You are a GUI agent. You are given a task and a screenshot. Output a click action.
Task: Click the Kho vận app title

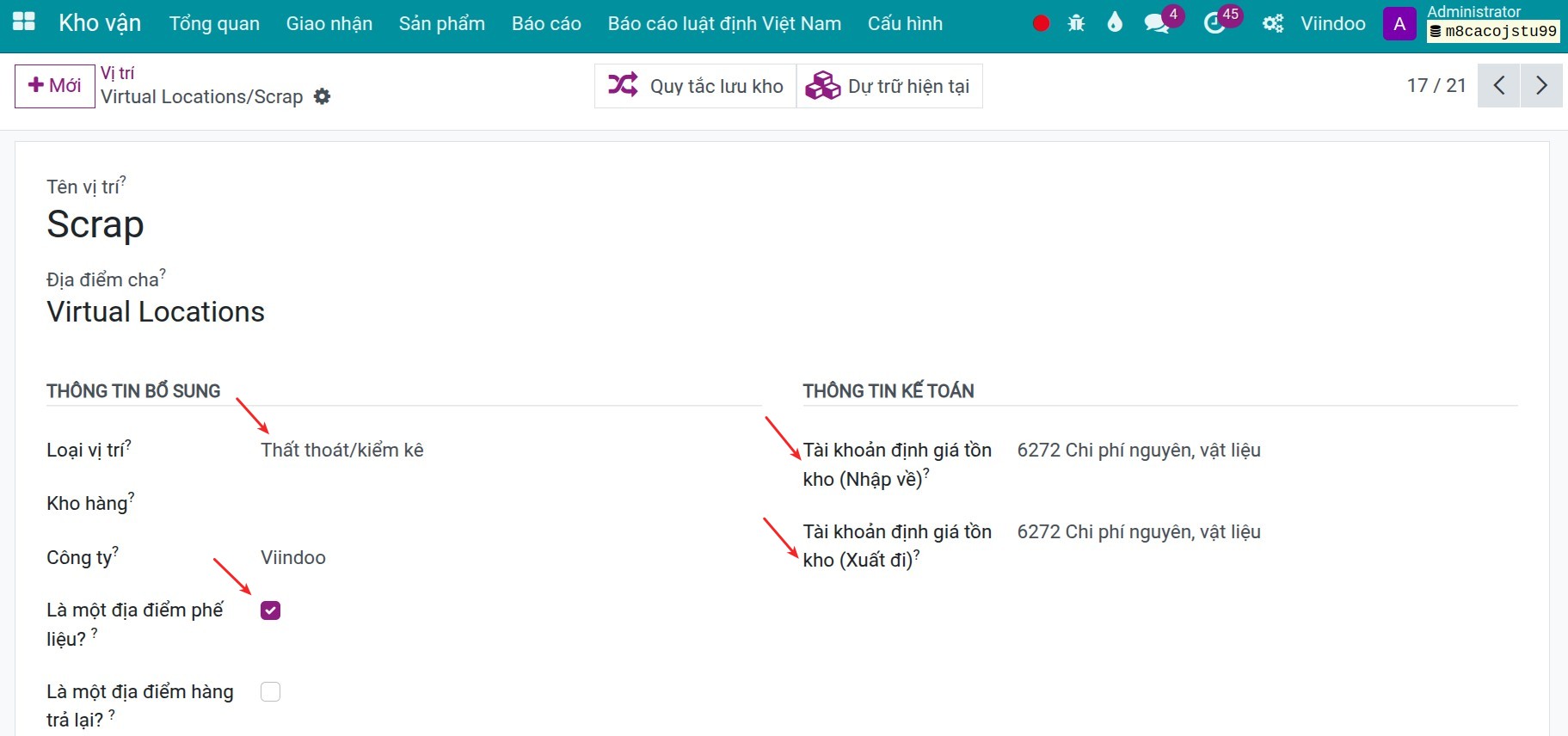click(x=100, y=23)
